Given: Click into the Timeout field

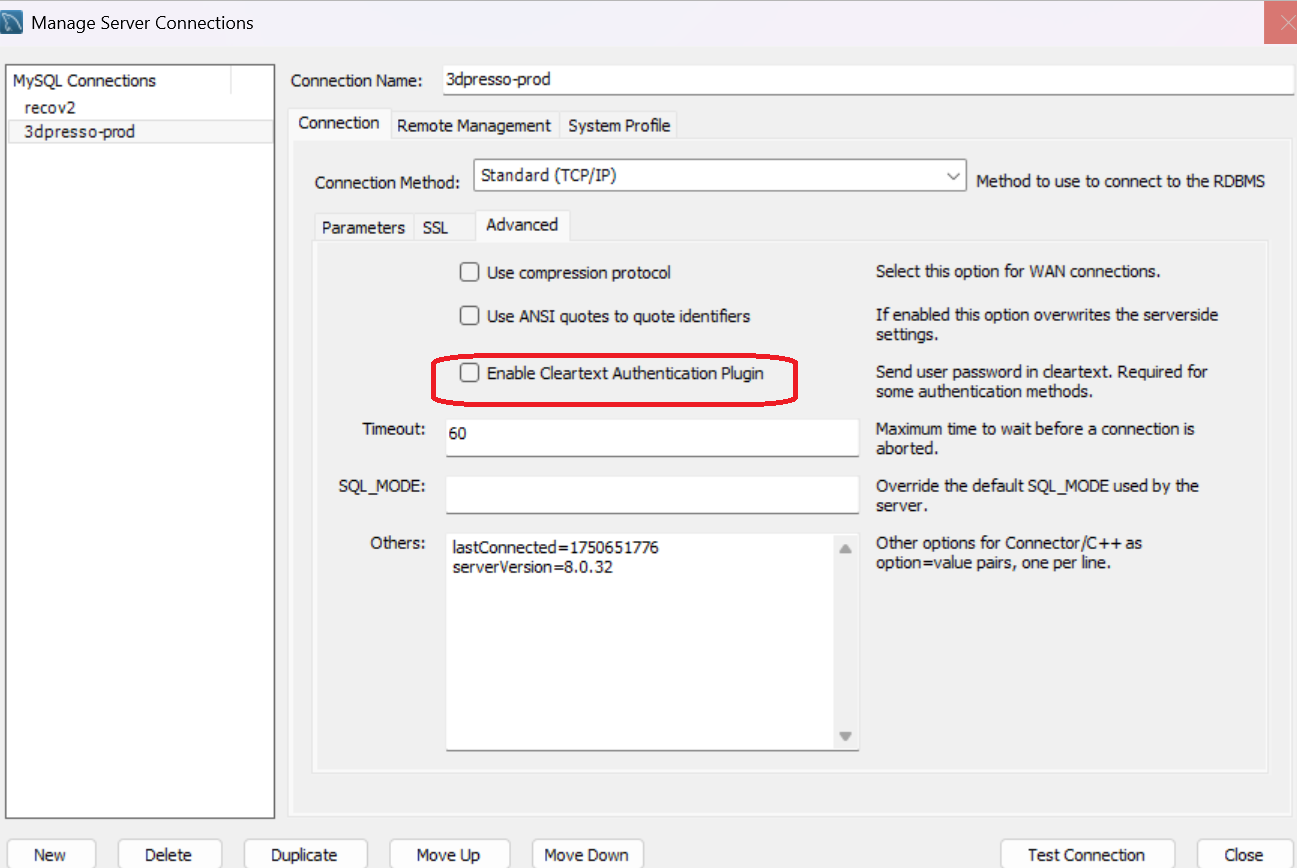Looking at the screenshot, I should tap(652, 436).
